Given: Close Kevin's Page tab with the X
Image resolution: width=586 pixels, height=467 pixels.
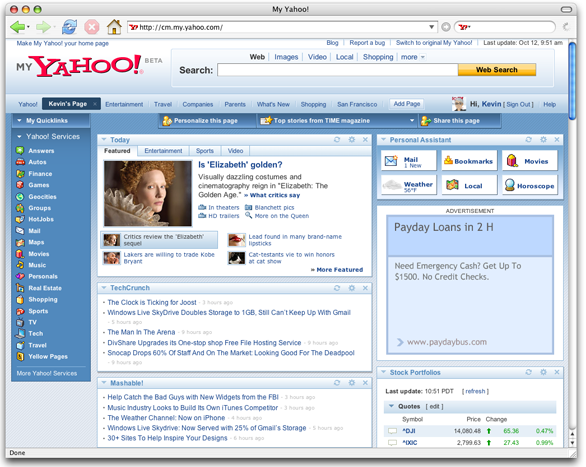Looking at the screenshot, I should coord(95,104).
